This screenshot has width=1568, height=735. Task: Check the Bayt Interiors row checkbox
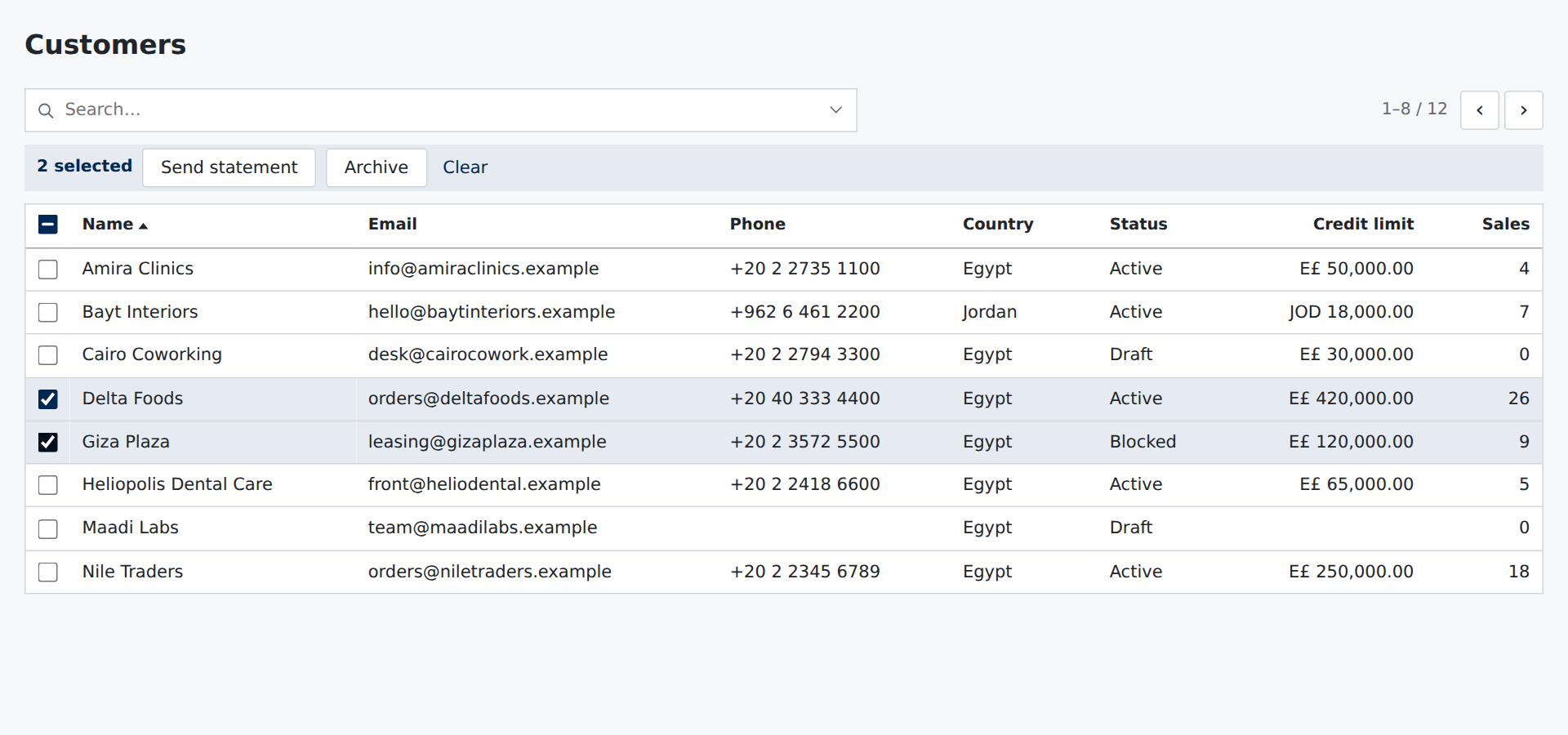[48, 313]
